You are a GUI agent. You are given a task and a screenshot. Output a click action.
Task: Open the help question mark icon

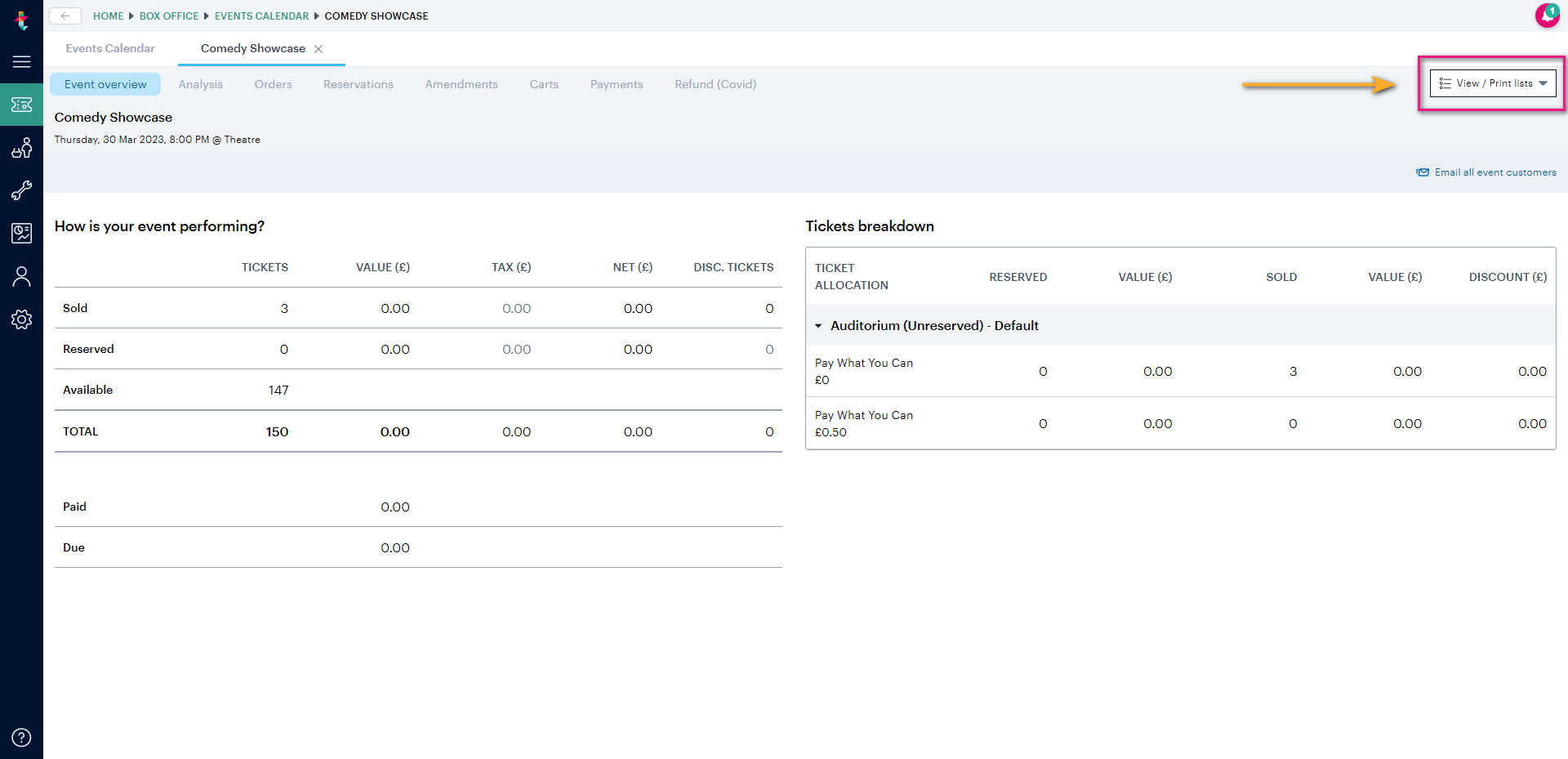[21, 738]
